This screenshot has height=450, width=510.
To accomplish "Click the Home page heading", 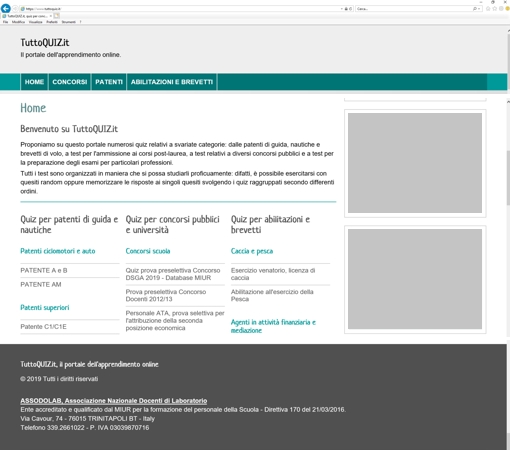I will [33, 108].
